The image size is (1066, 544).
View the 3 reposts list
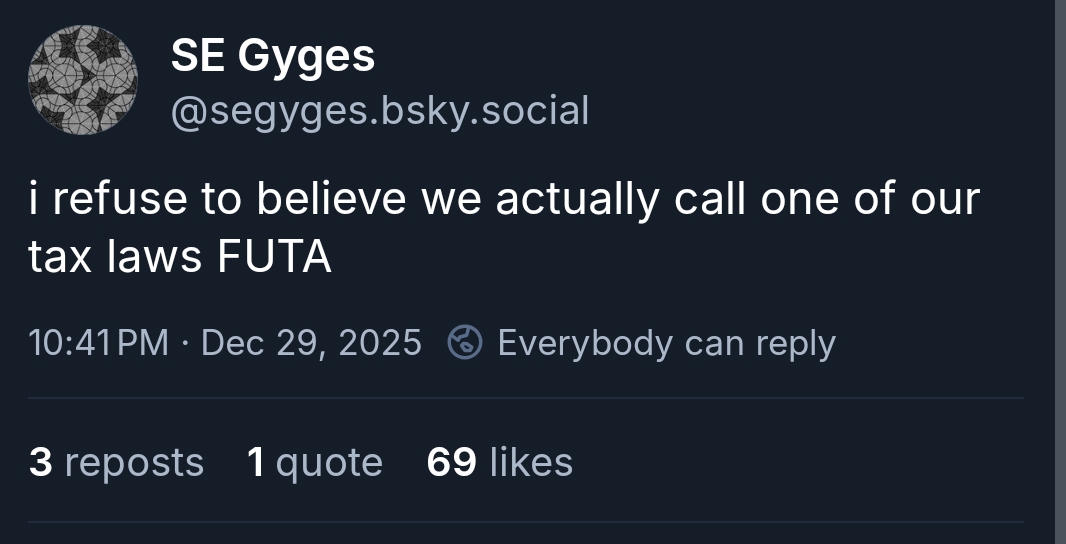point(116,462)
